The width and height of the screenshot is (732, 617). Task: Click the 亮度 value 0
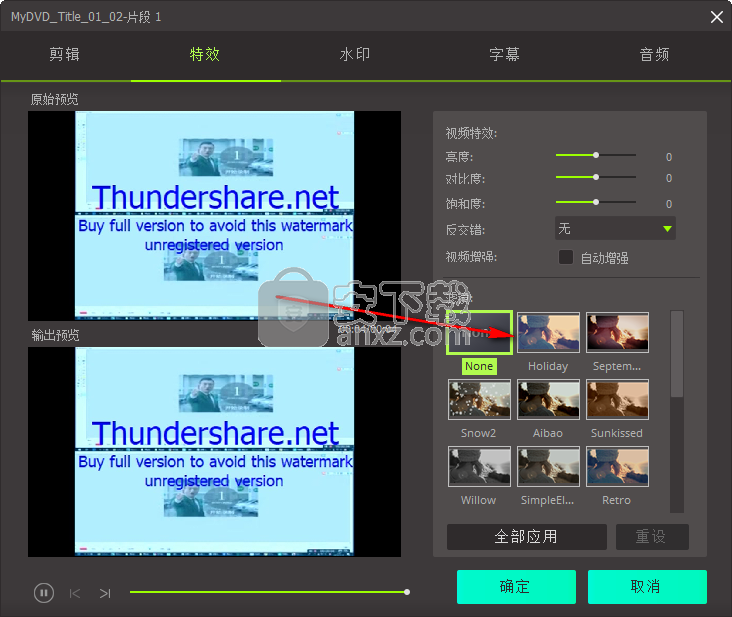pyautogui.click(x=669, y=157)
